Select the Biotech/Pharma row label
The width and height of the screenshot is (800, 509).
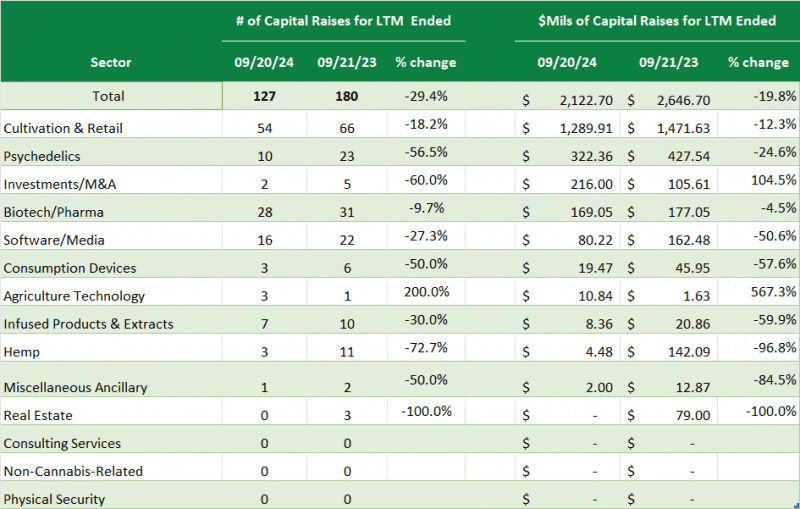coord(53,212)
